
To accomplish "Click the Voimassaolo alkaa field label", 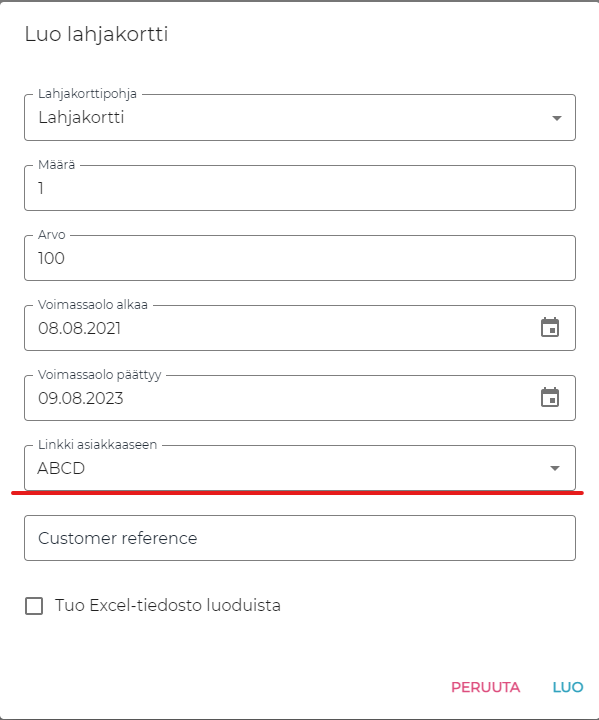I will click(x=93, y=305).
